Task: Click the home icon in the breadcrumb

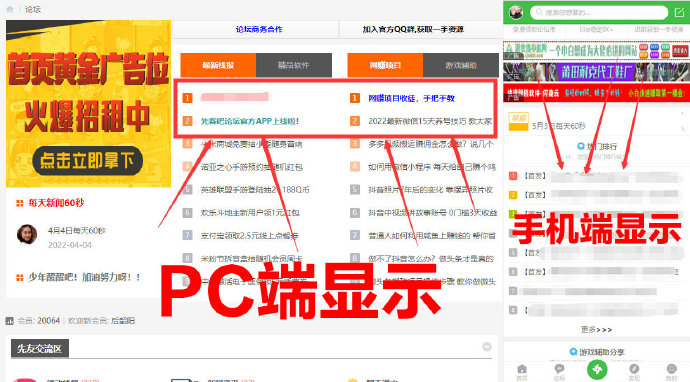Action: point(10,9)
